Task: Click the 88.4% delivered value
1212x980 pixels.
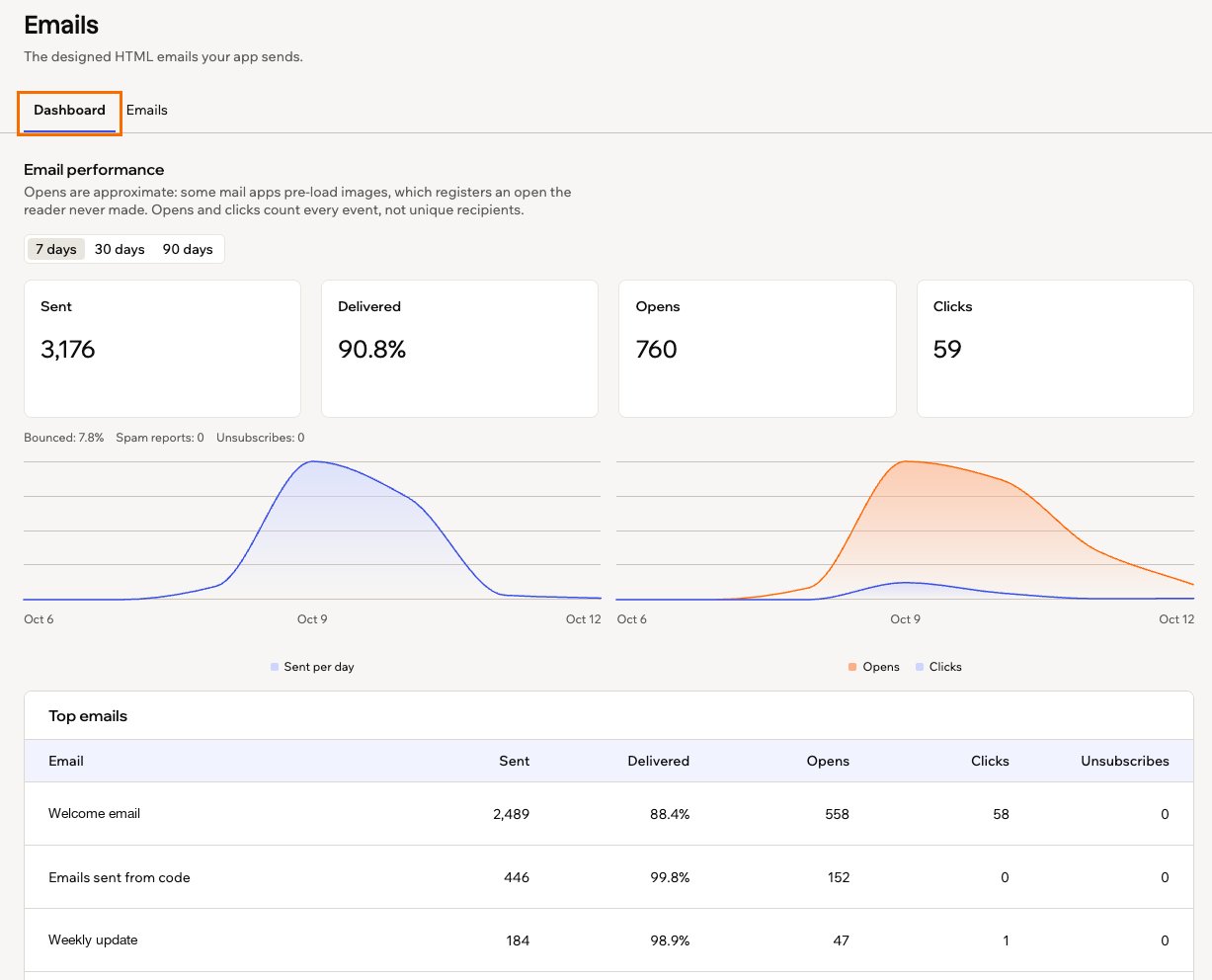Action: coord(670,814)
